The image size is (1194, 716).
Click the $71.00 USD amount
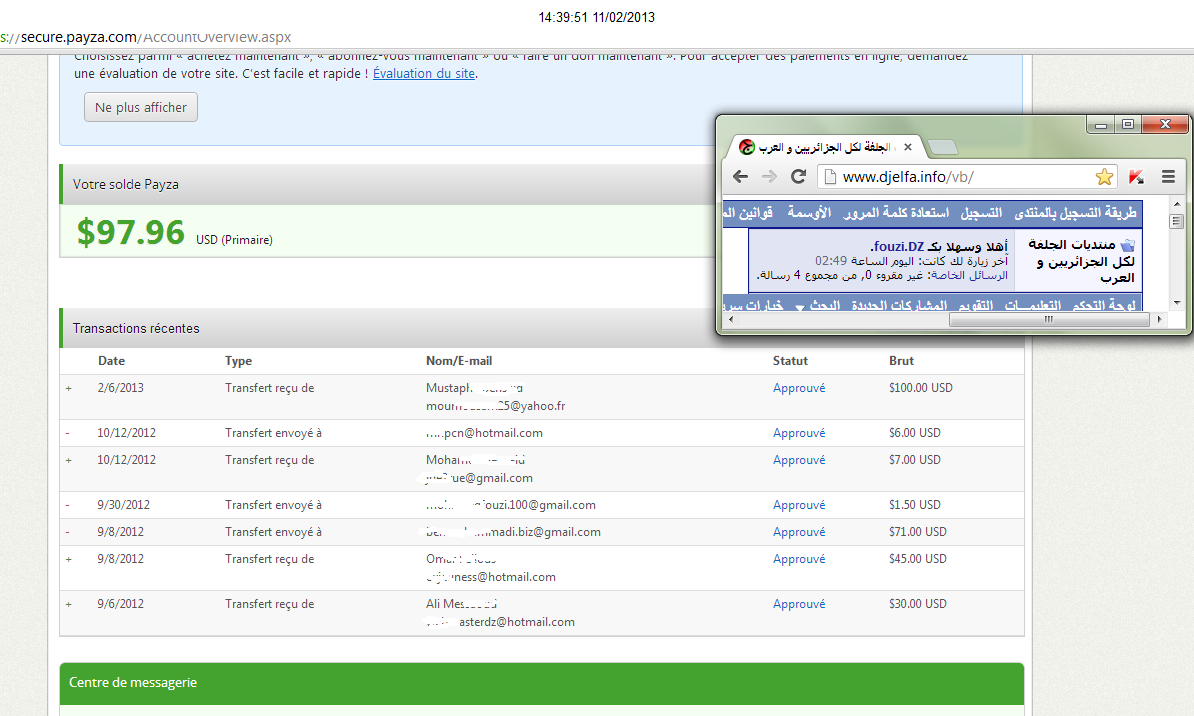tap(918, 532)
